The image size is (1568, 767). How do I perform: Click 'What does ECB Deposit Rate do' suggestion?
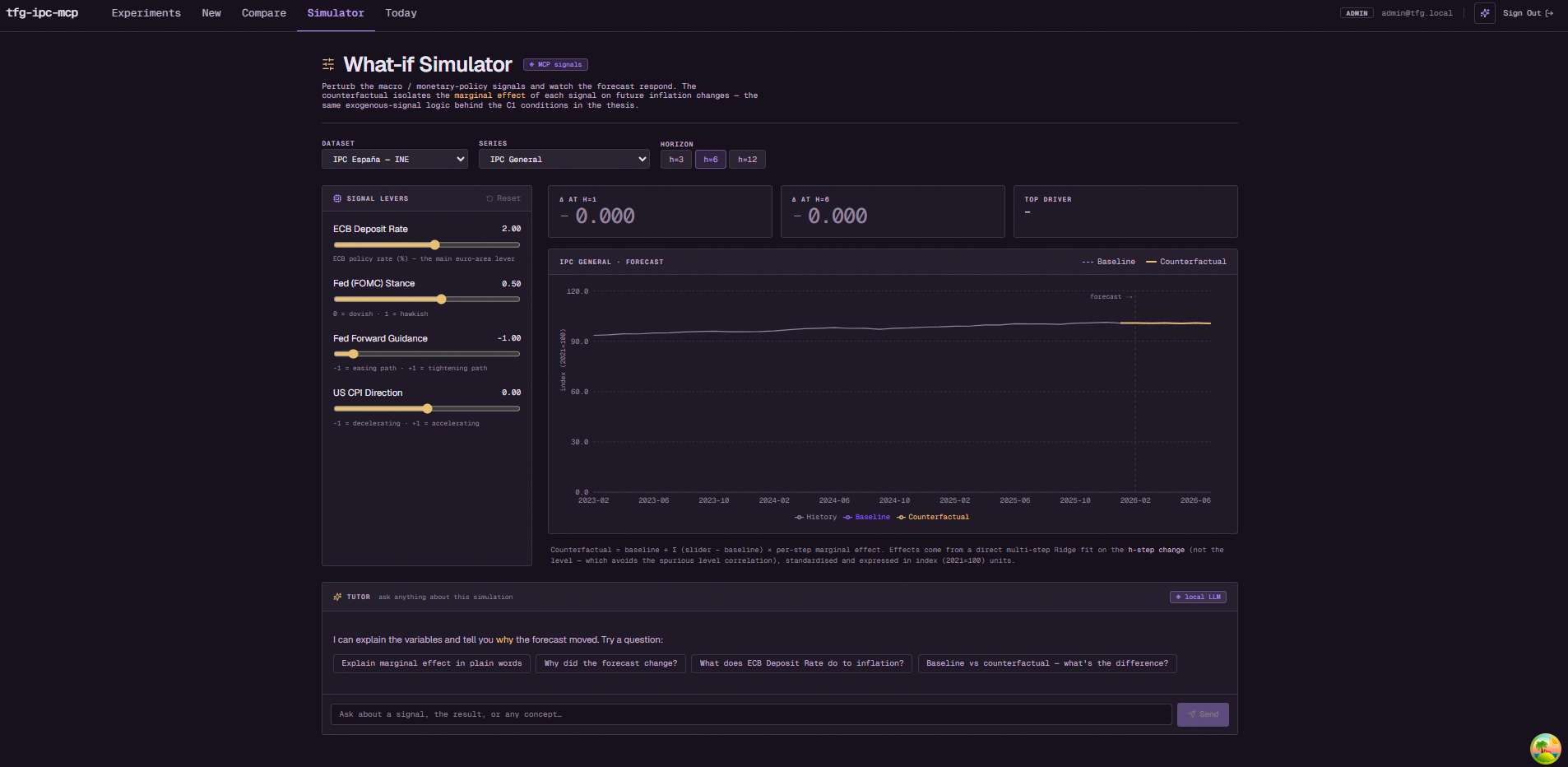(801, 663)
